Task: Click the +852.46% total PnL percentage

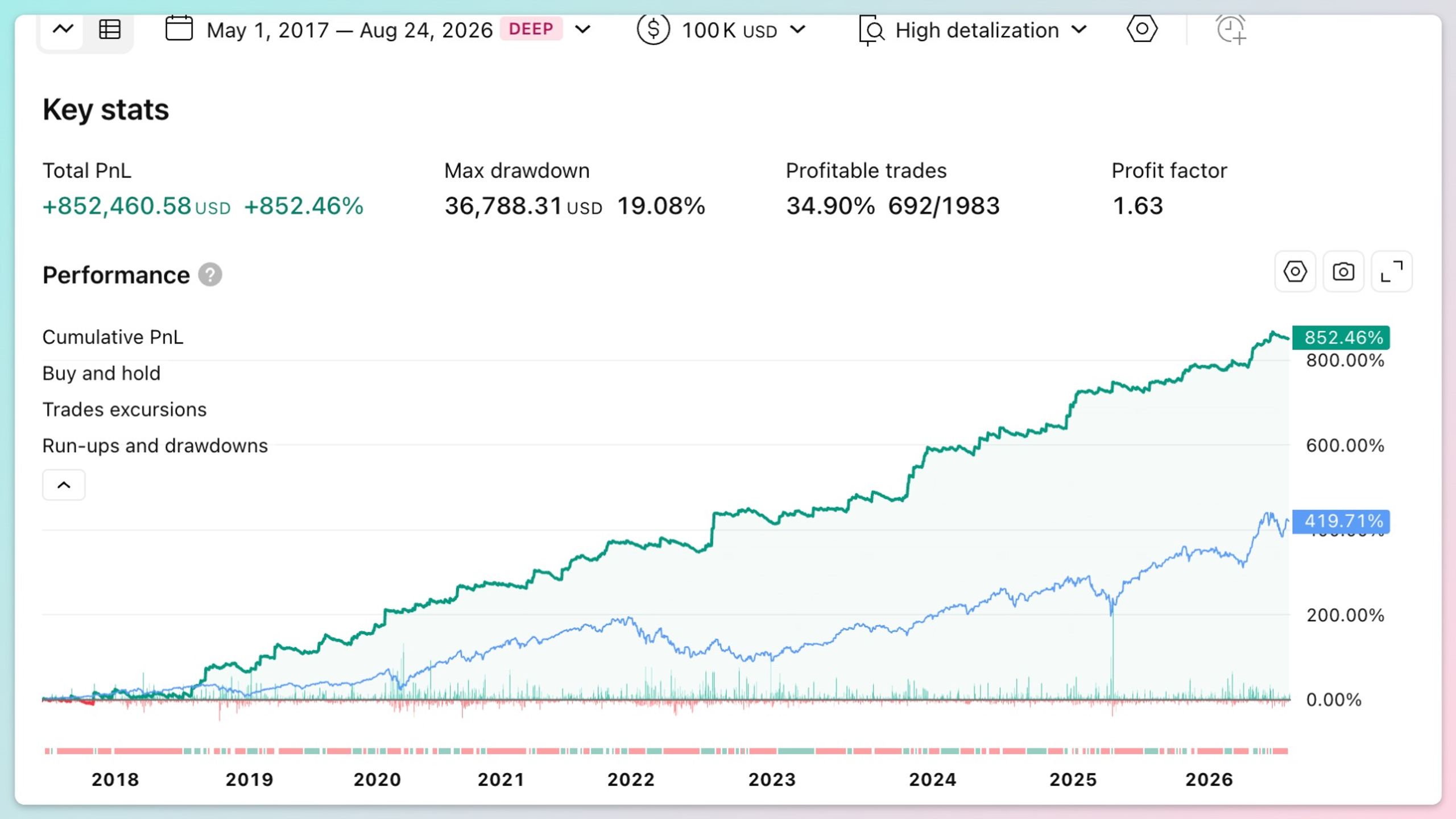Action: (x=304, y=206)
